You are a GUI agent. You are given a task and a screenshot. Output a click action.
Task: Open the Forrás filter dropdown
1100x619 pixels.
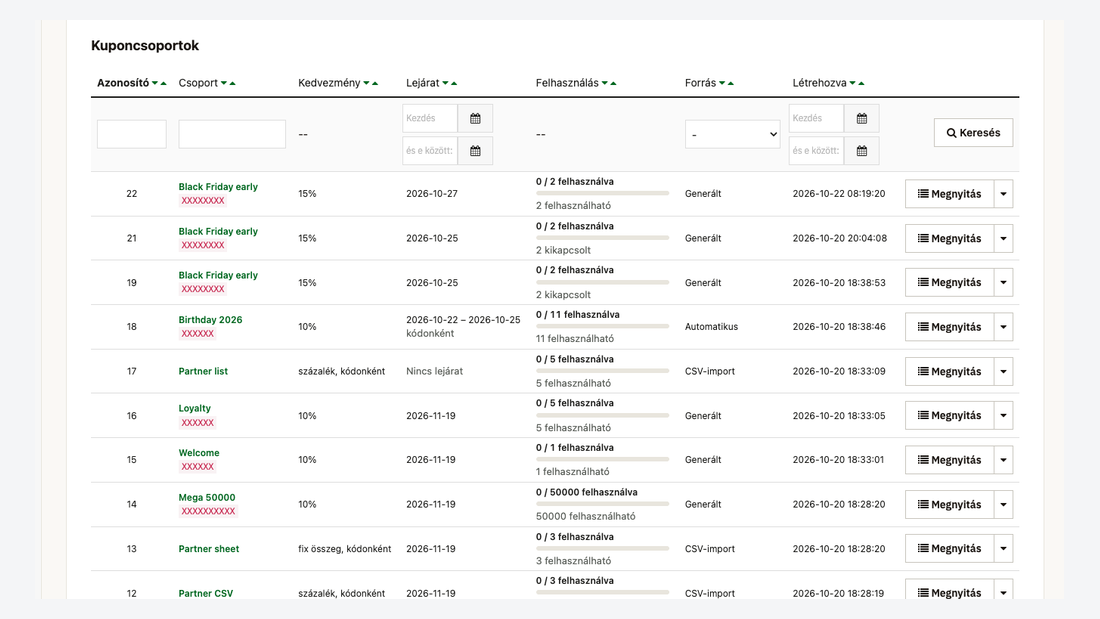(x=732, y=134)
